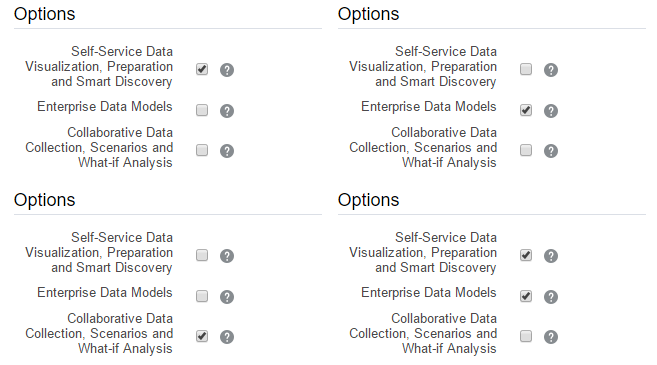Open help for Enterprise Data Models in bottom-right panel
The image size is (657, 365).
(551, 297)
